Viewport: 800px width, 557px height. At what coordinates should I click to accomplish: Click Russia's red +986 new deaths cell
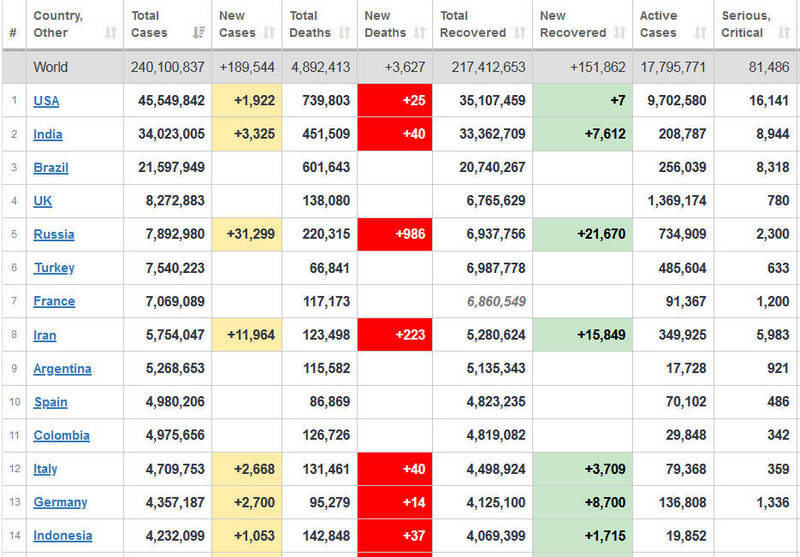coord(394,235)
